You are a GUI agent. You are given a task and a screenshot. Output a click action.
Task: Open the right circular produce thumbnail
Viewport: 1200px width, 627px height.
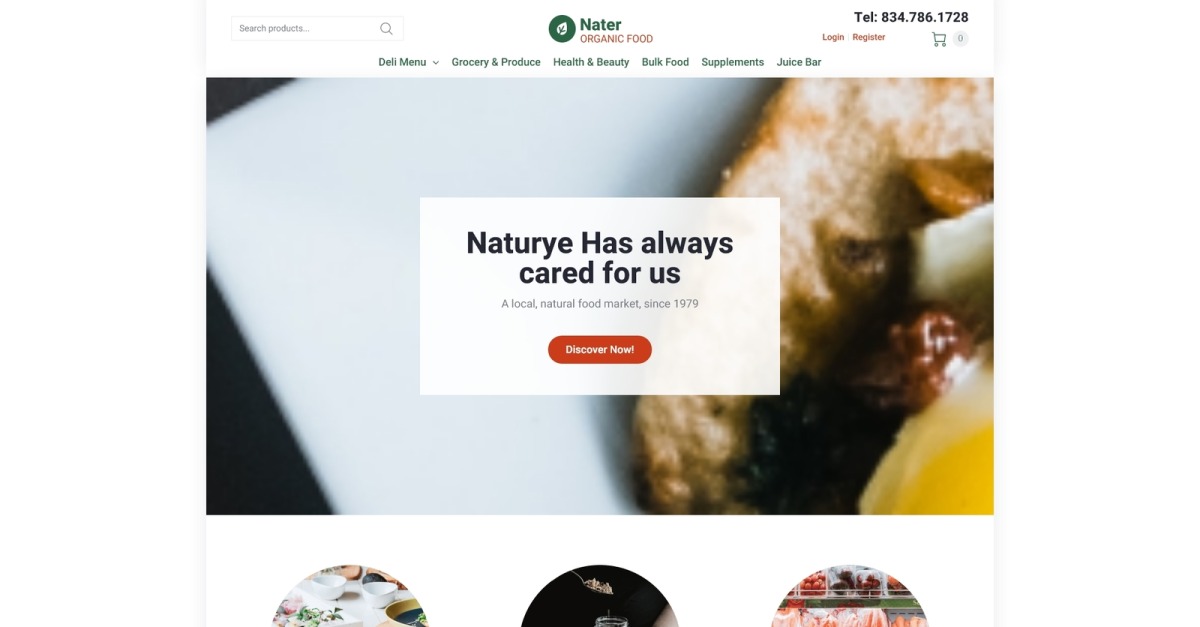[849, 596]
